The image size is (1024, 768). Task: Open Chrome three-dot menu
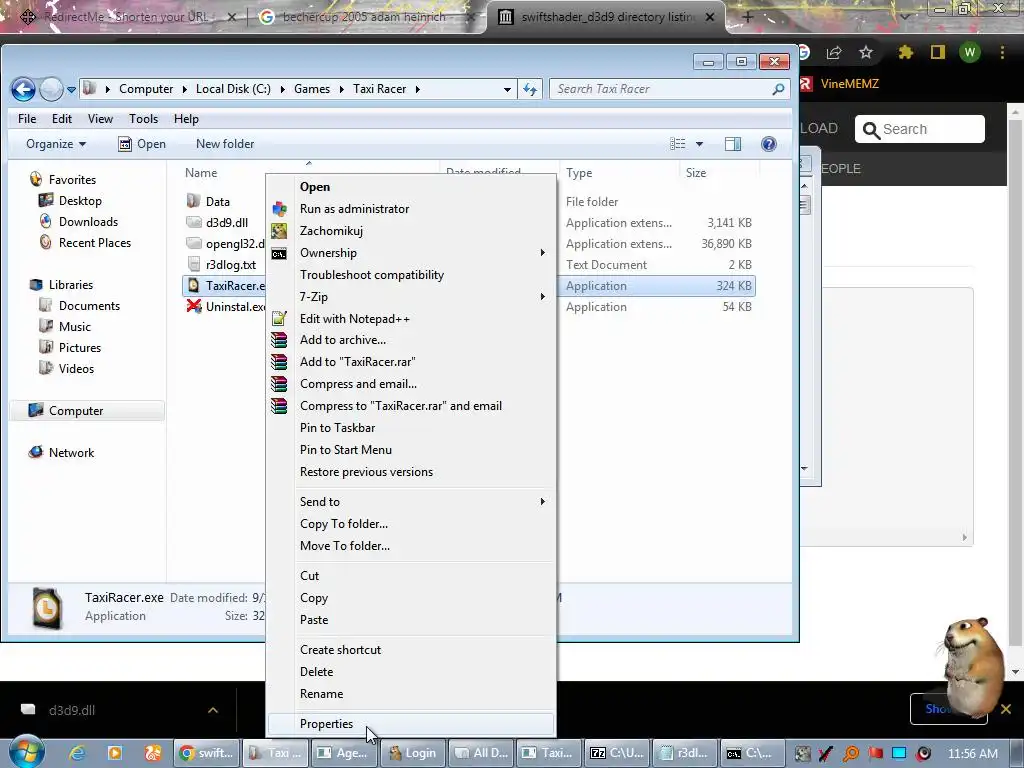(1002, 52)
